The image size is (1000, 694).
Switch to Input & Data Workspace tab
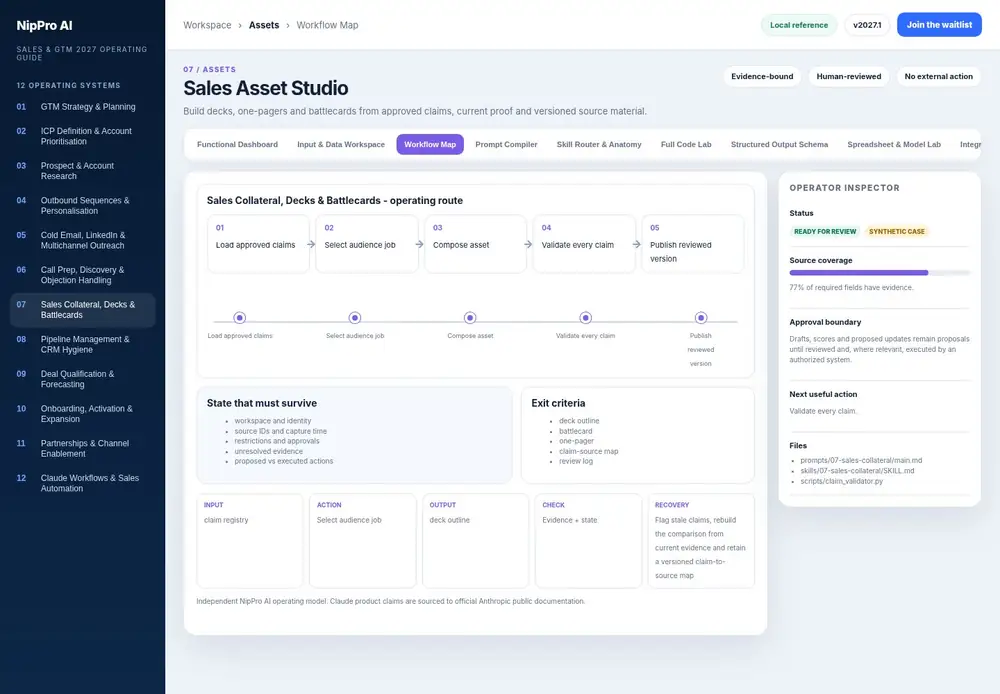[341, 145]
